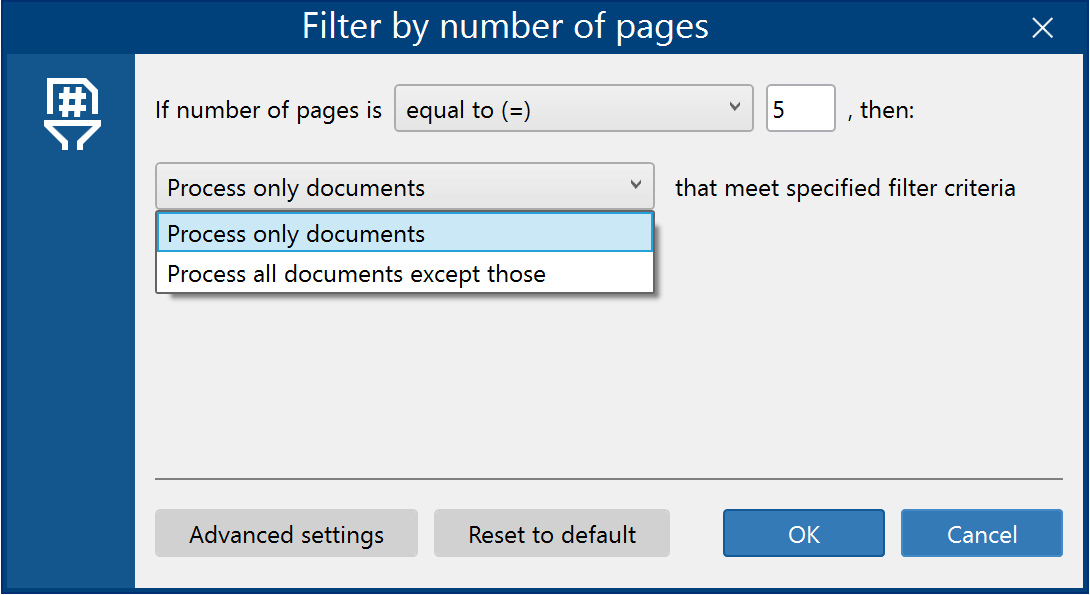Collapse the "Process only documents" combo box
Image resolution: width=1090 pixels, height=595 pixels.
(405, 186)
